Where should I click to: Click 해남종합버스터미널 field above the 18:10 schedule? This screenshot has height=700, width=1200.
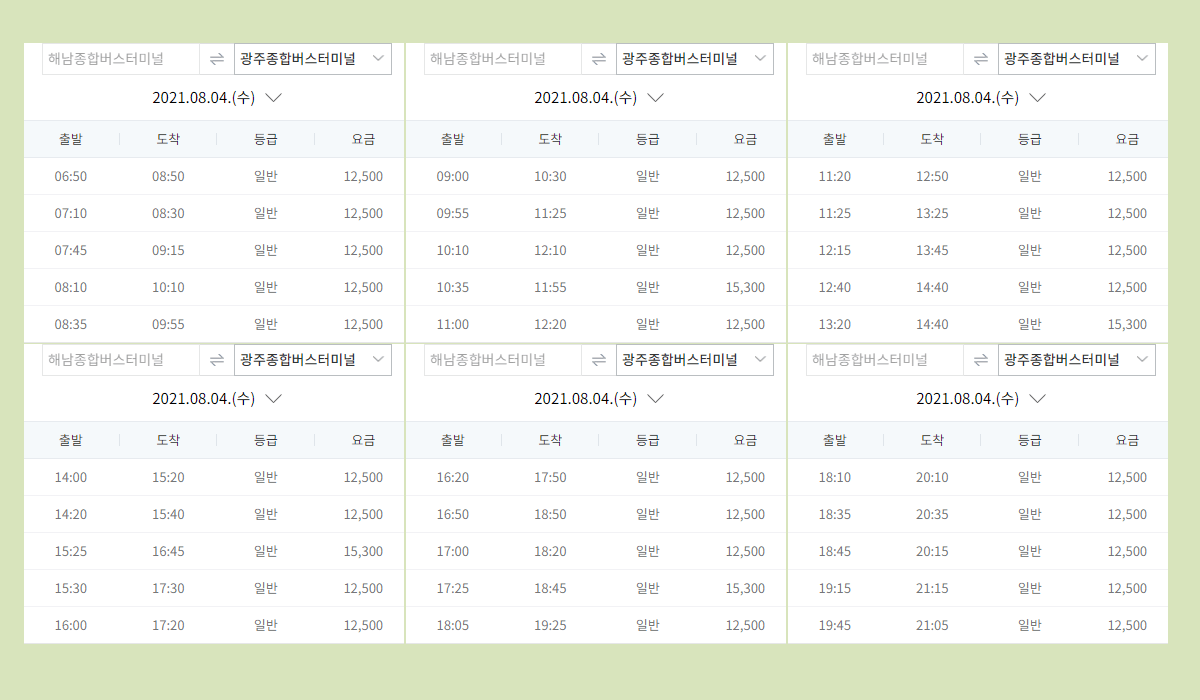(x=885, y=359)
